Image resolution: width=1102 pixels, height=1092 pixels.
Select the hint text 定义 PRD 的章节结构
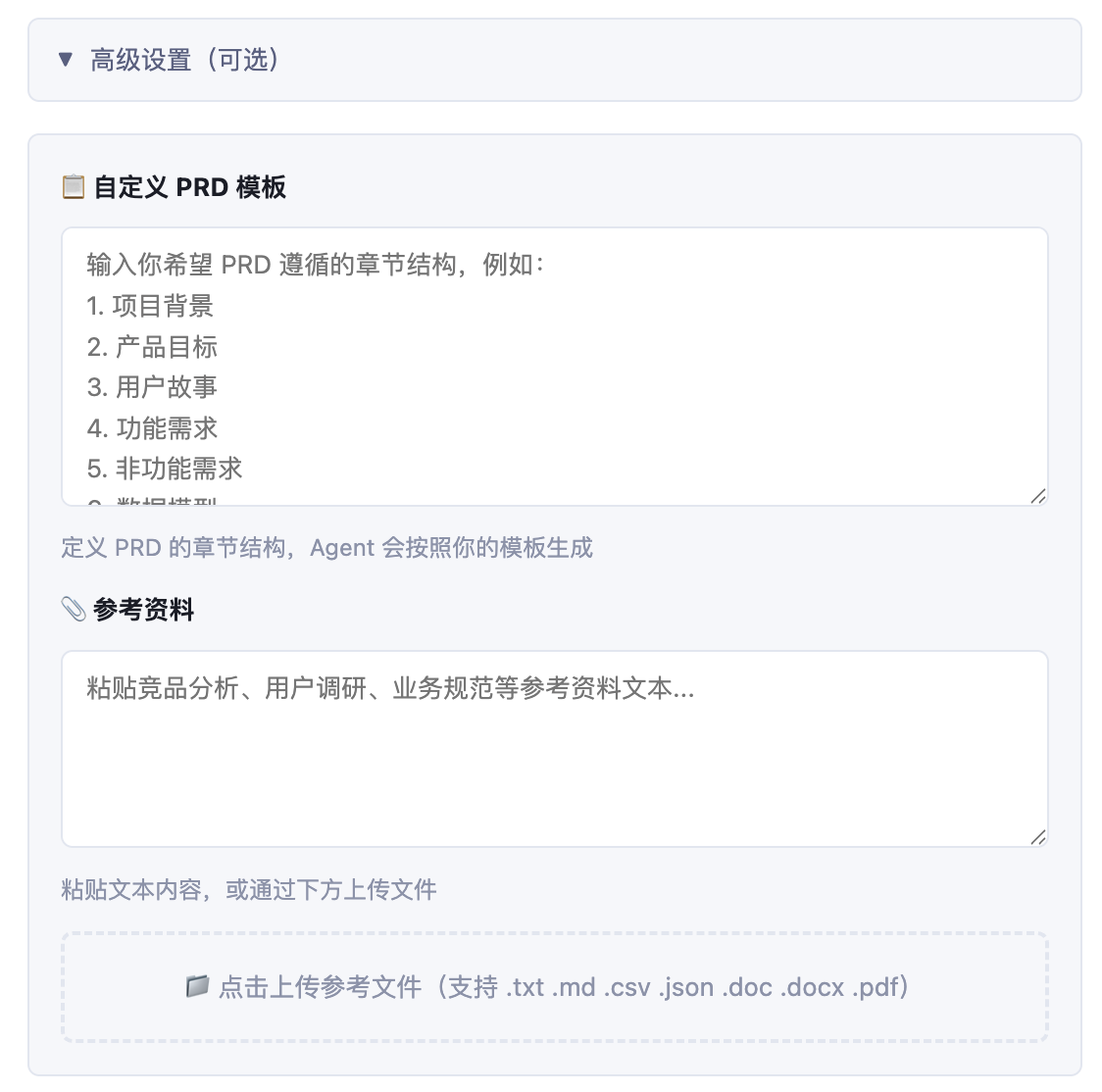(175, 547)
